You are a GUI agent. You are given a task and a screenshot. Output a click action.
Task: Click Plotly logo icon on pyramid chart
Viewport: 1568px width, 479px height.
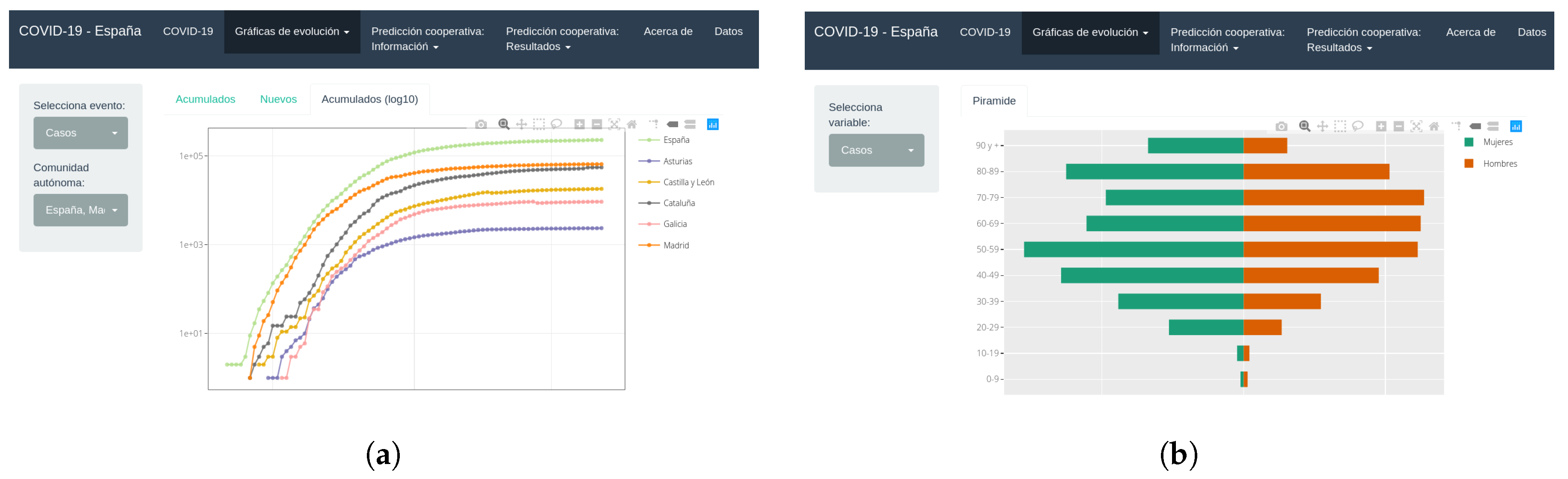[1515, 126]
